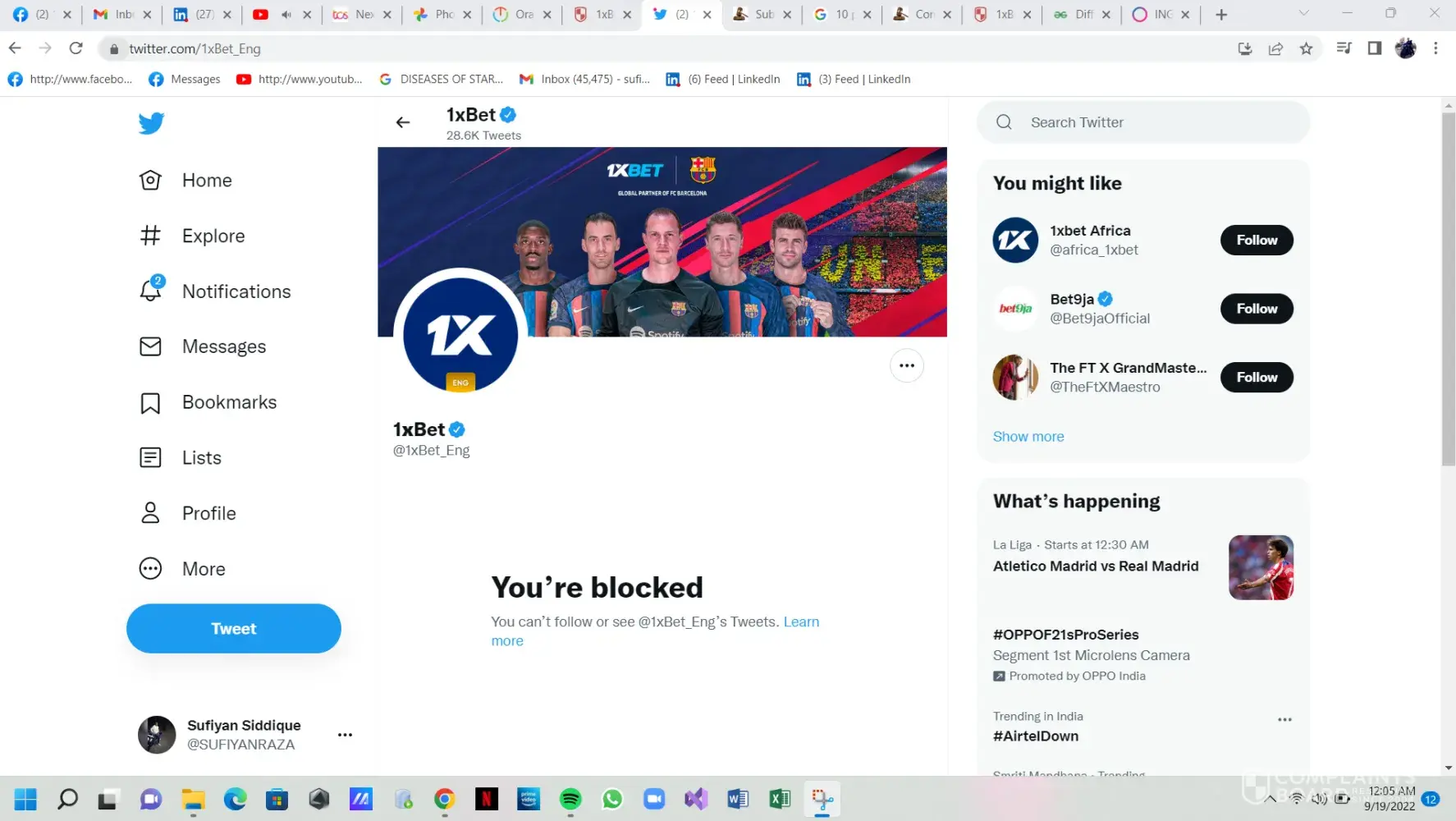Show hidden system tray icons
This screenshot has height=821, width=1456.
point(1271,799)
